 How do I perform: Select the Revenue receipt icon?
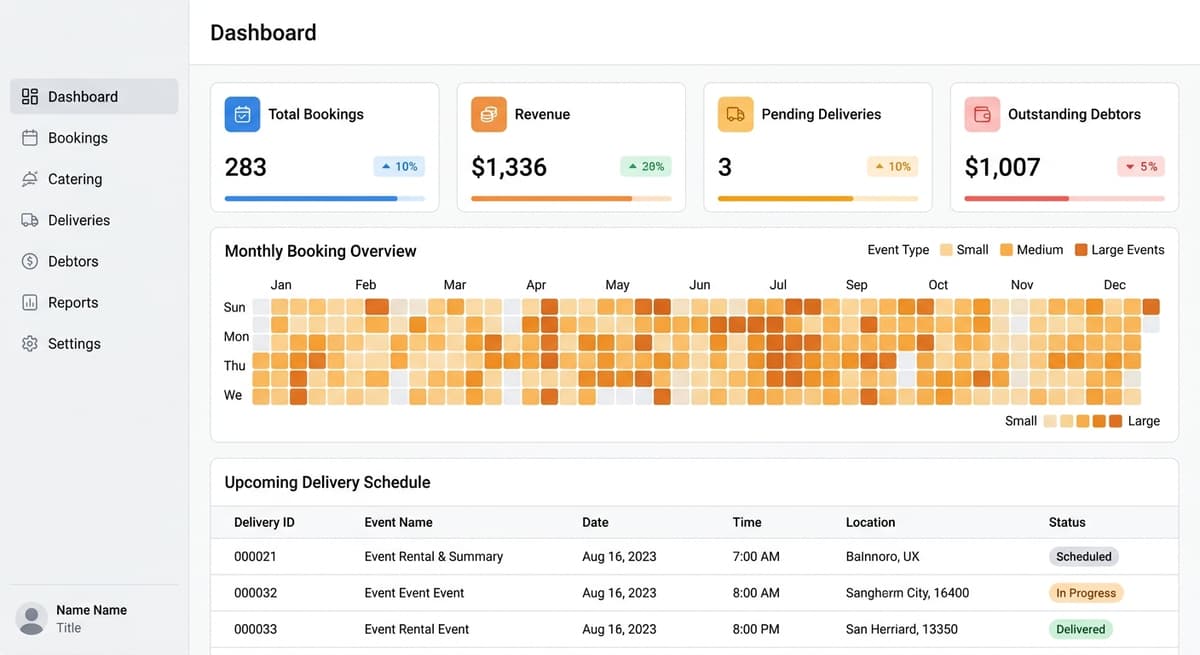[488, 114]
